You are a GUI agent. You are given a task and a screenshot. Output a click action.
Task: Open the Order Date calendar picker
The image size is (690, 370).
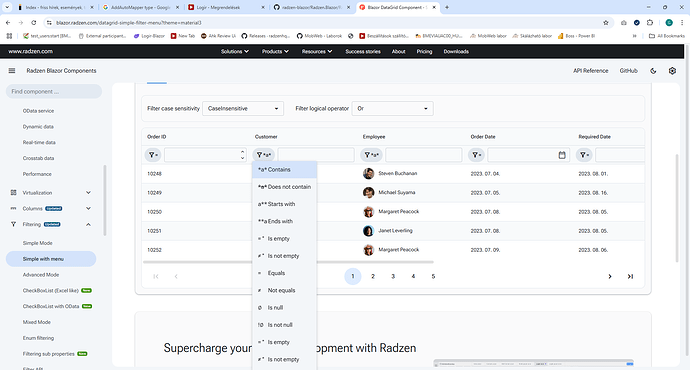coord(562,155)
